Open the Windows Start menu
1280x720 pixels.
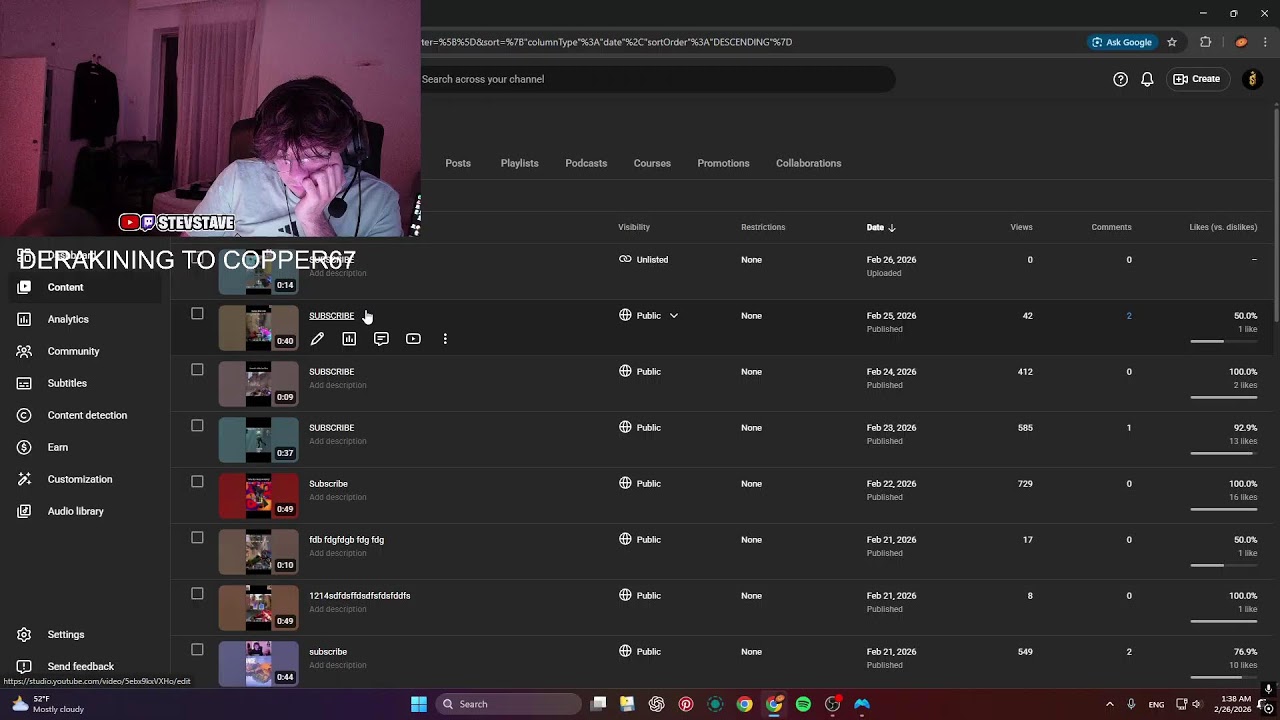(419, 704)
